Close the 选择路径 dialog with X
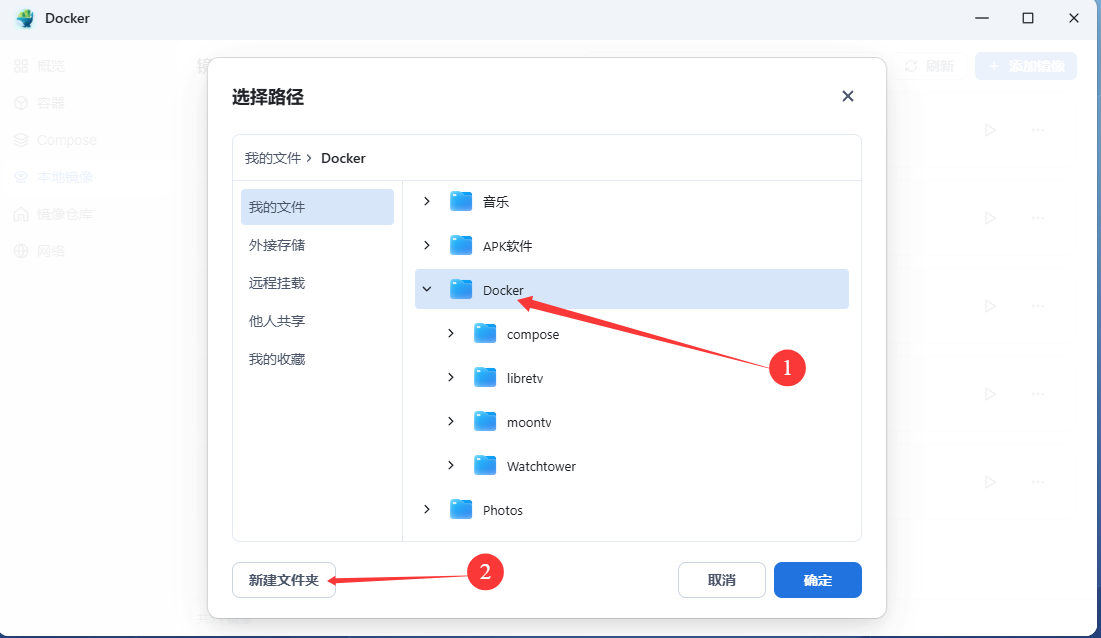 [848, 96]
